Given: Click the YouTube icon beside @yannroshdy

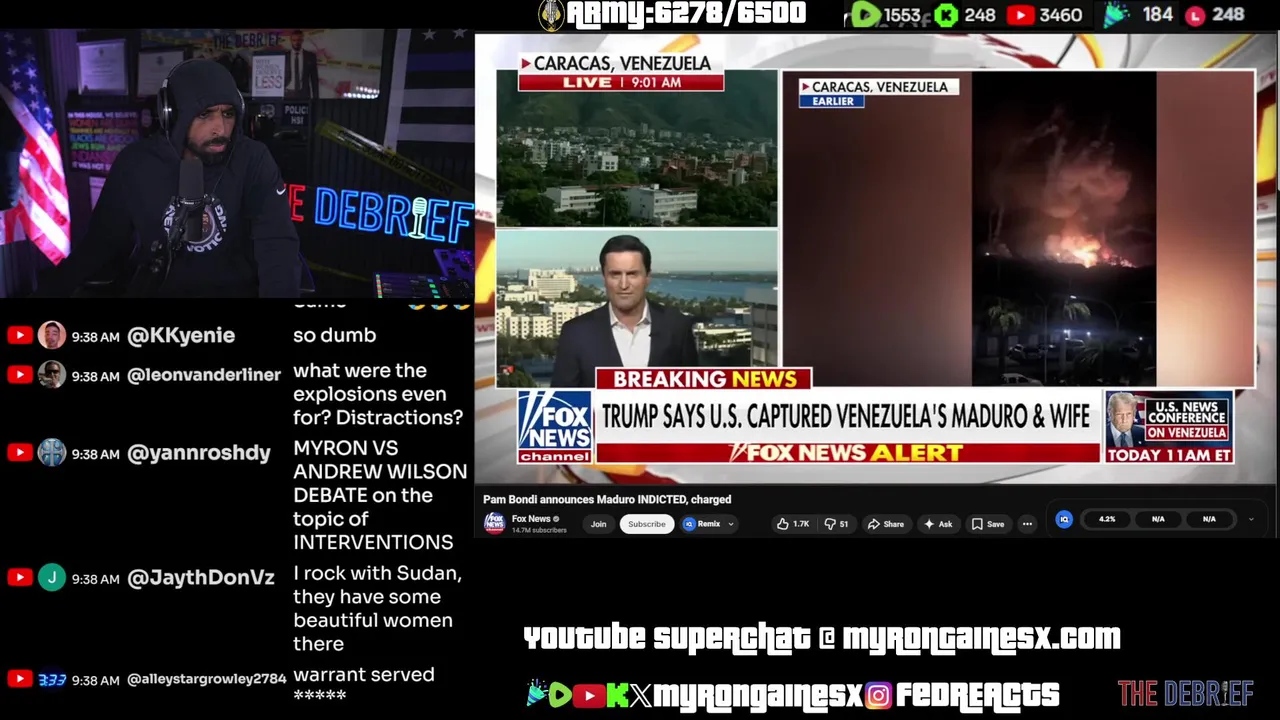Looking at the screenshot, I should click(19, 452).
